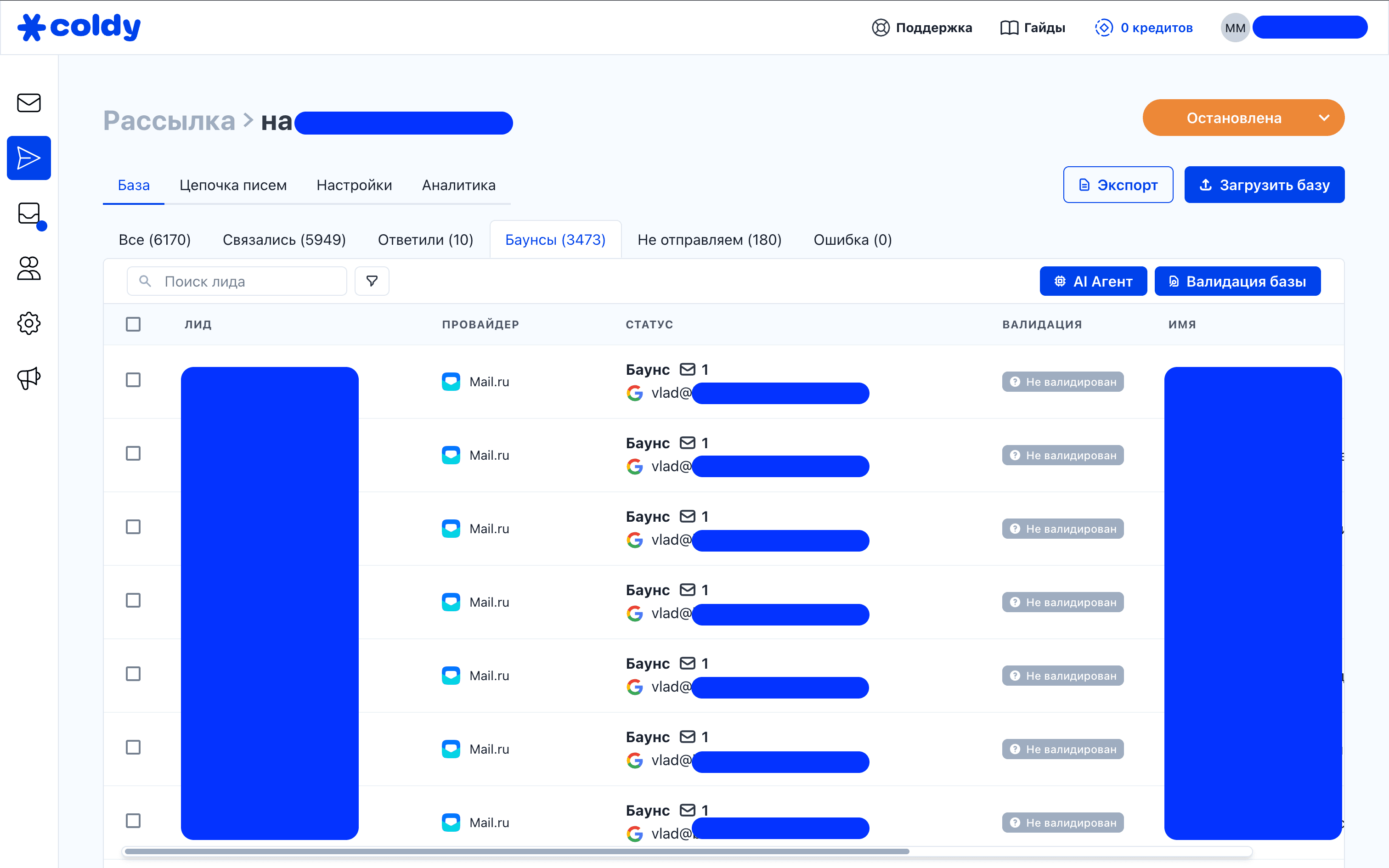This screenshot has width=1389, height=868.
Task: Click the Экспорт button
Action: 1118,185
